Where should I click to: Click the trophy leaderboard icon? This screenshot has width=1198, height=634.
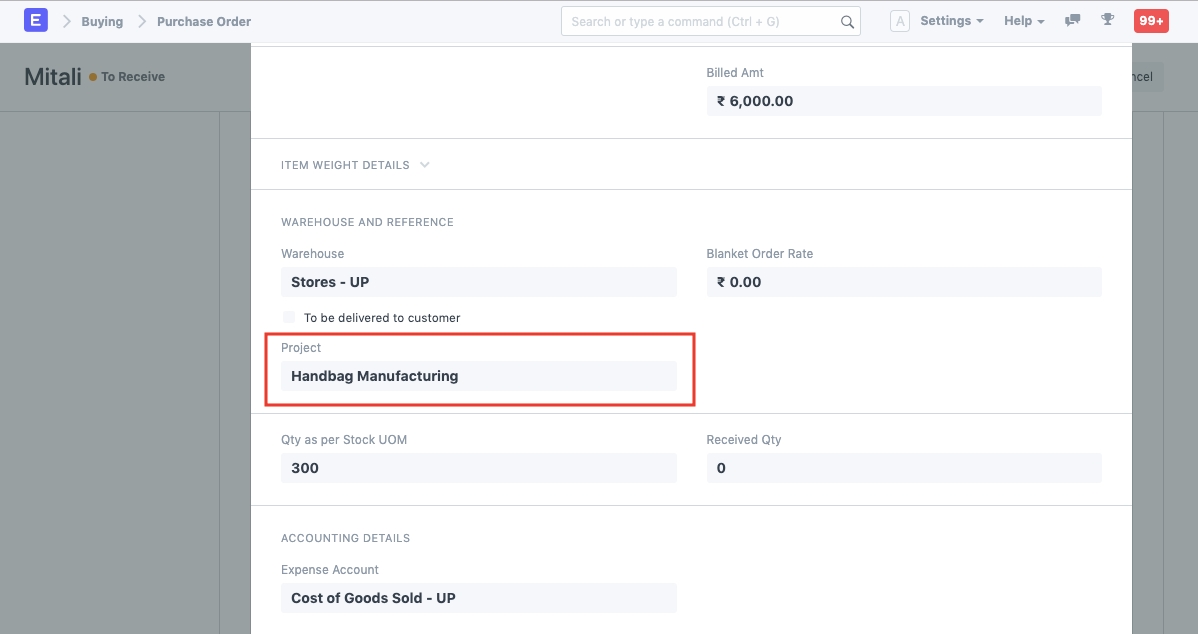(1107, 21)
